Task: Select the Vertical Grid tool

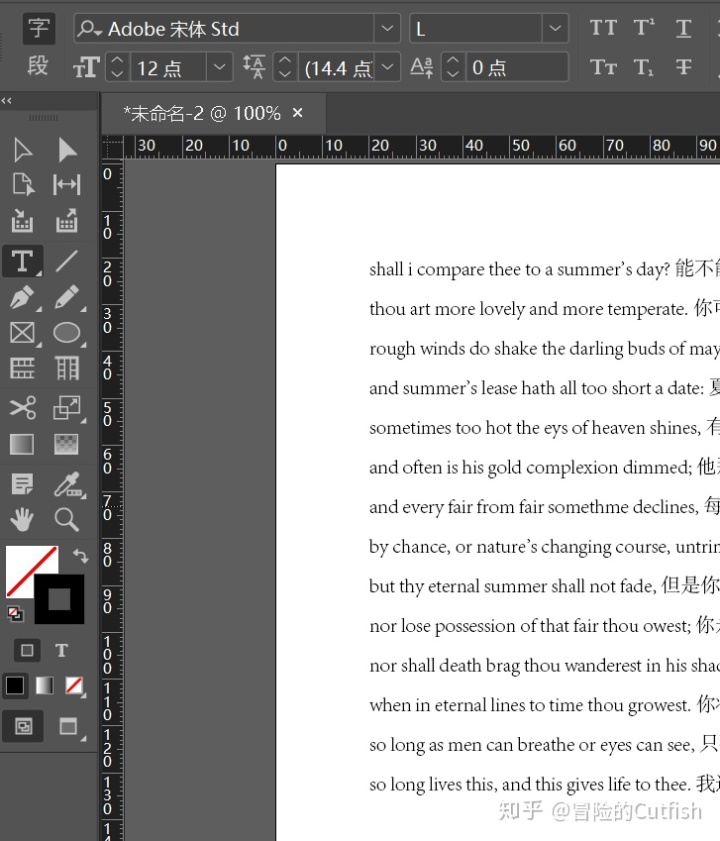Action: (67, 368)
